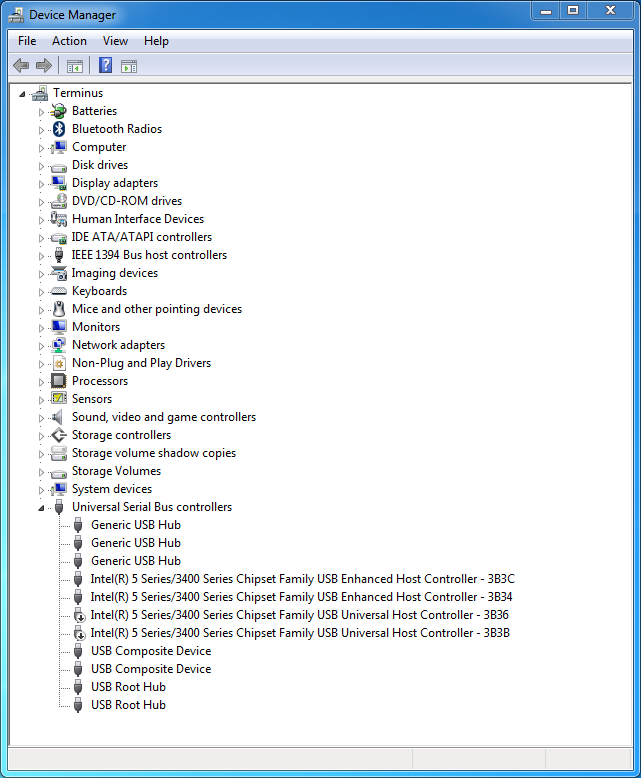The image size is (641, 778).
Task: Select Enhanced Host Controller - 3B3C
Action: 303,579
